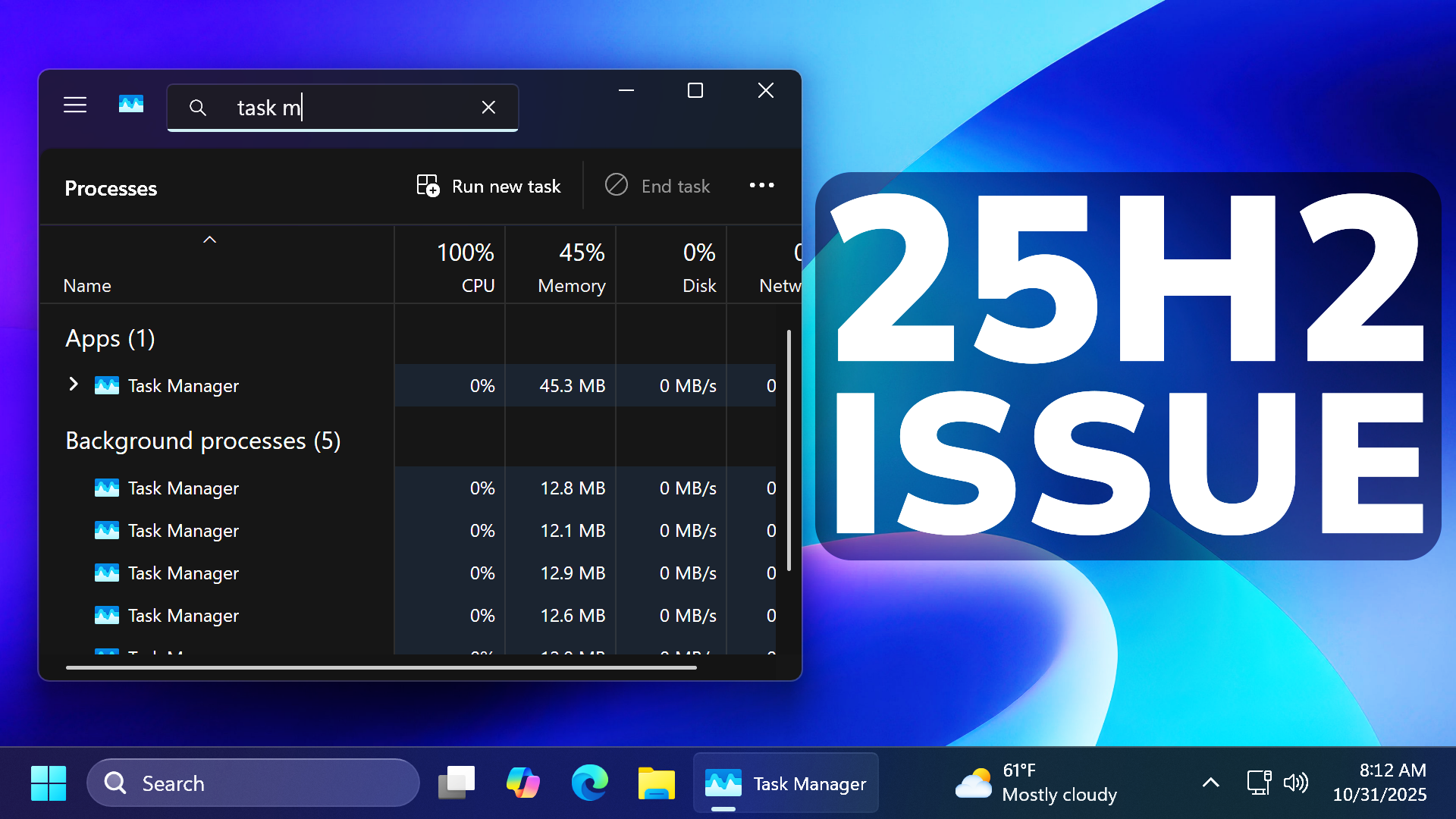Click the End task button
This screenshot has height=819, width=1456.
click(x=657, y=186)
